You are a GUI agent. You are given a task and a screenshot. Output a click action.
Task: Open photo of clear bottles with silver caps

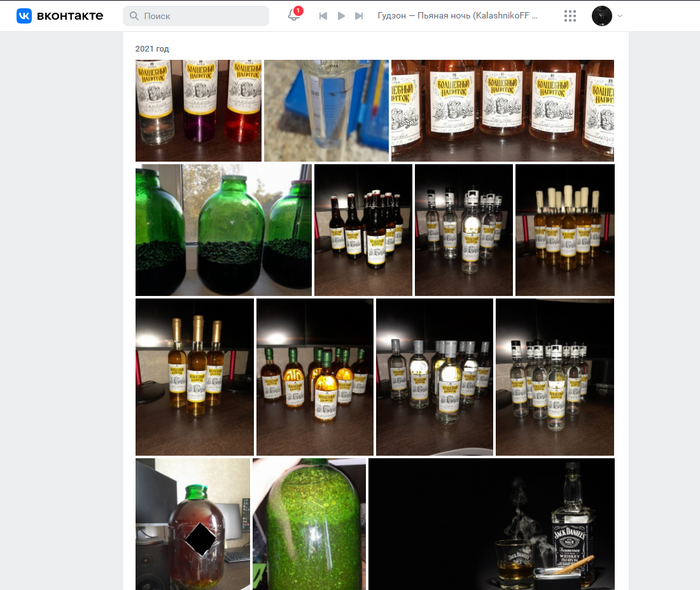coord(435,377)
